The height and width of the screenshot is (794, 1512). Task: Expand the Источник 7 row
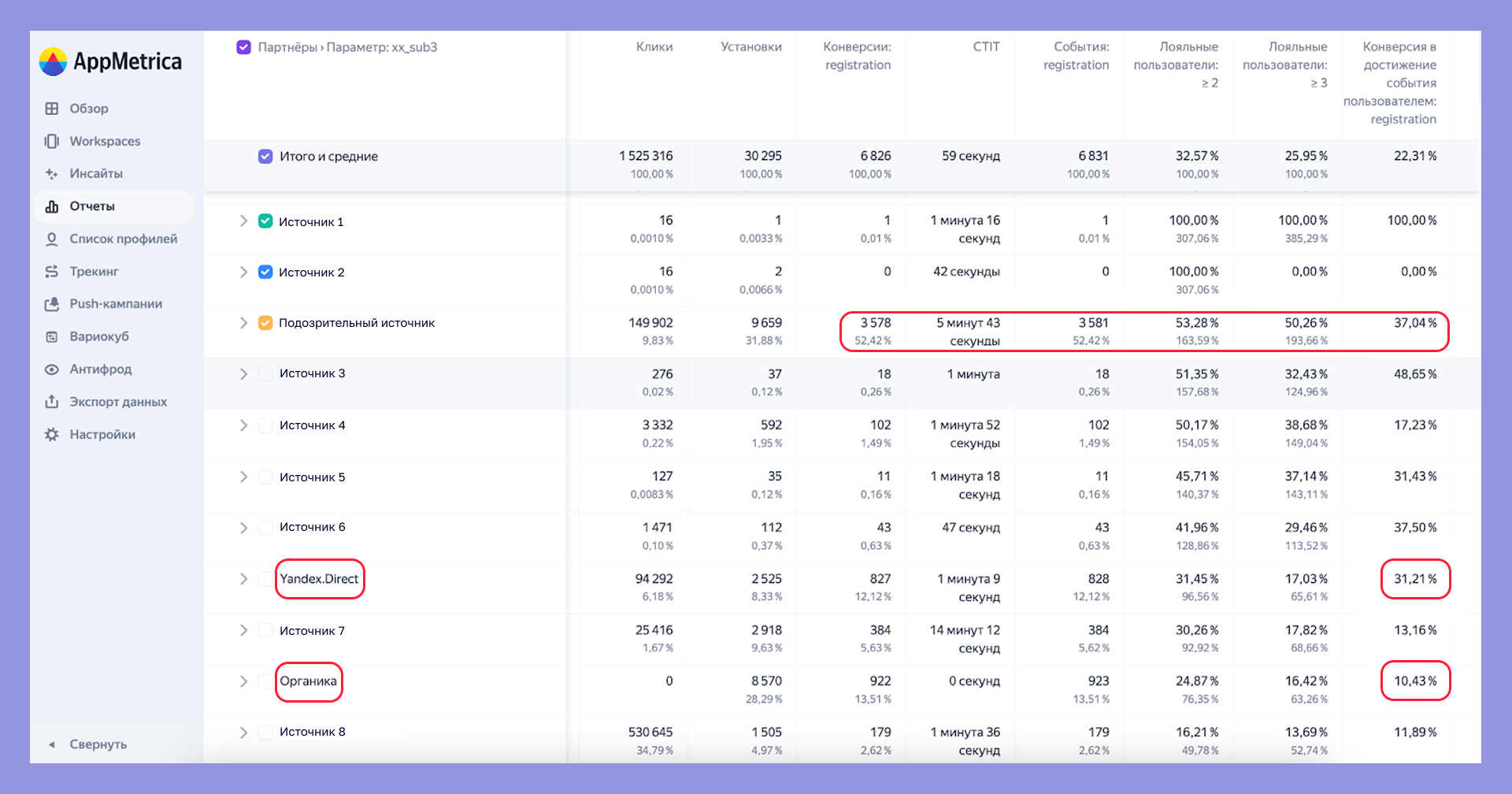coord(243,630)
